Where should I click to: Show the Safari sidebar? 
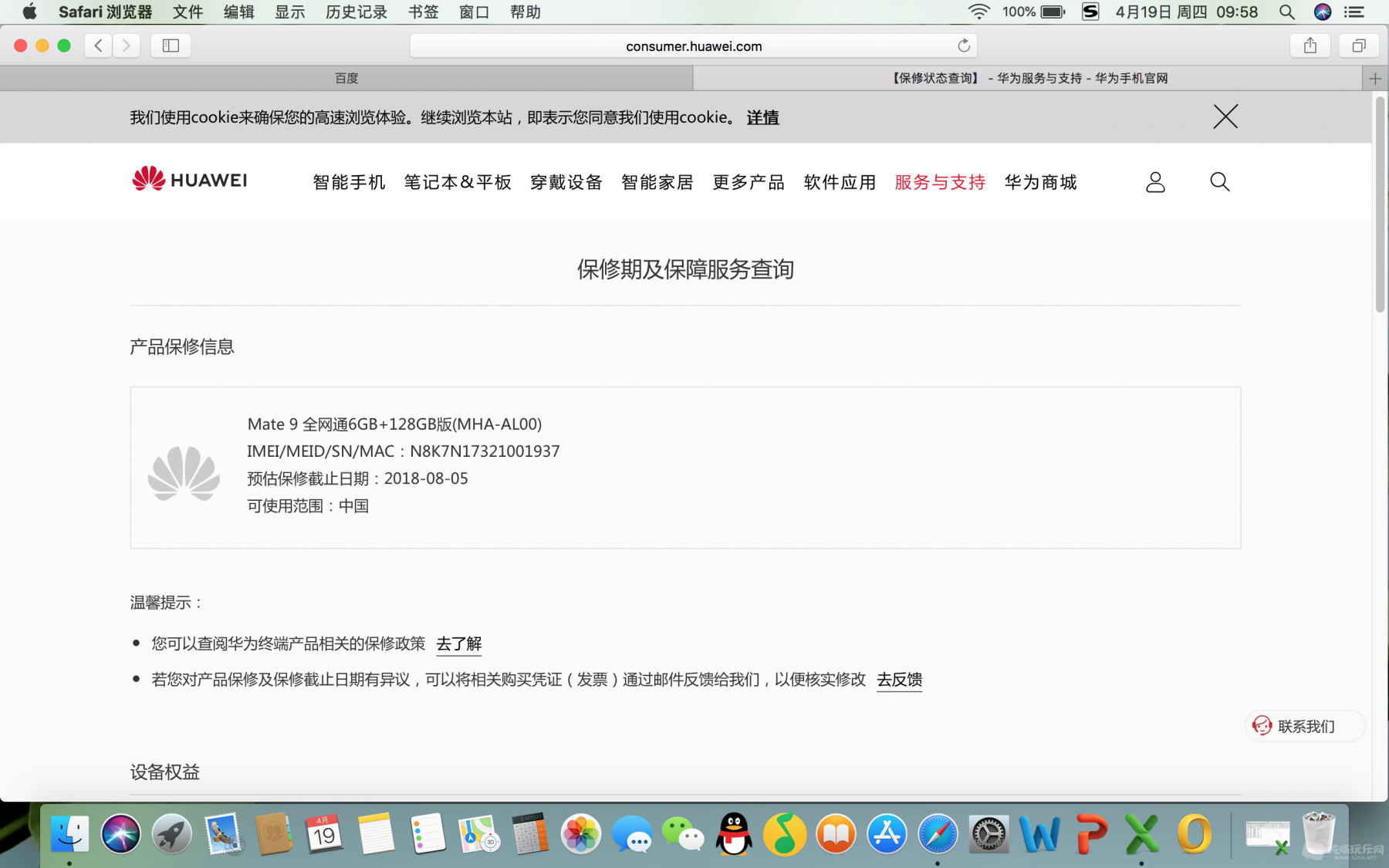(171, 46)
